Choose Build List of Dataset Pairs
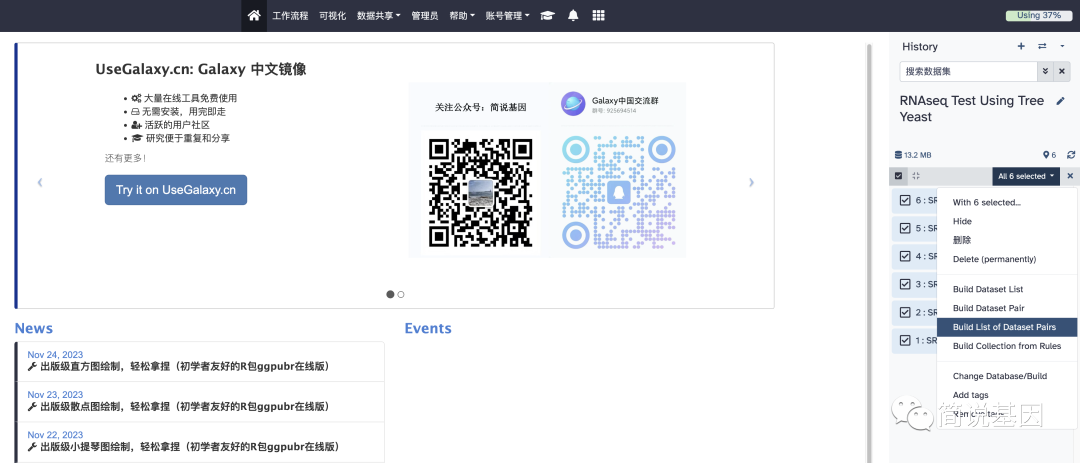The height and width of the screenshot is (463, 1080). click(x=1008, y=327)
